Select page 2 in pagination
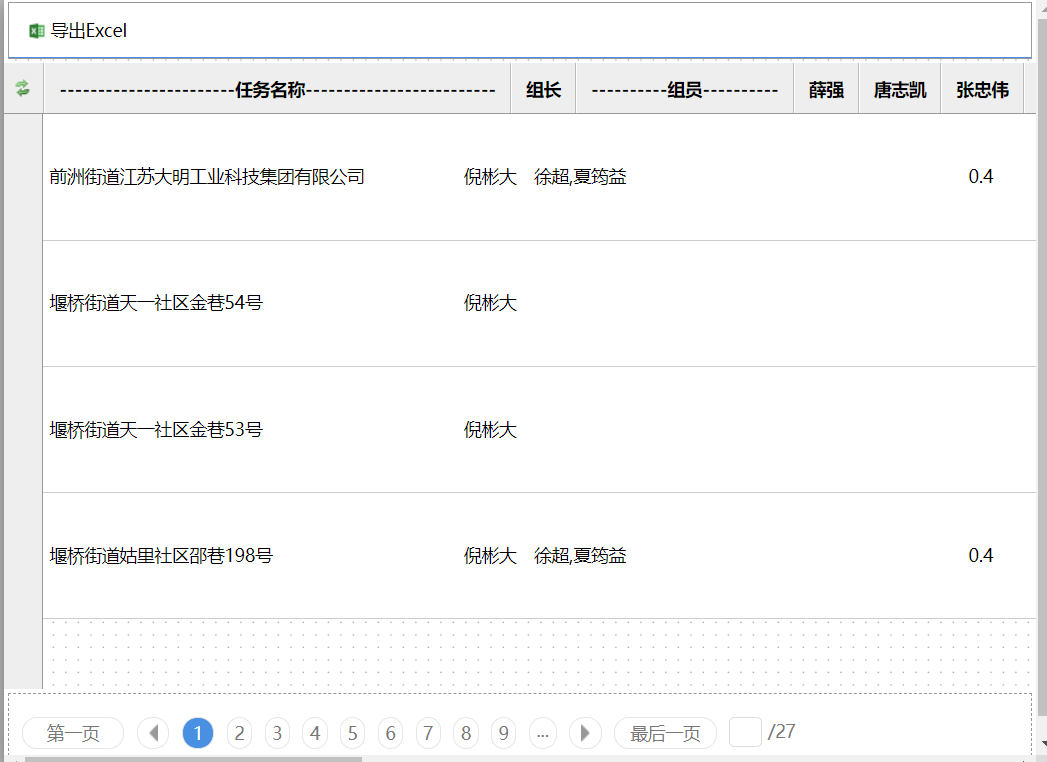The height and width of the screenshot is (762, 1047). click(239, 733)
